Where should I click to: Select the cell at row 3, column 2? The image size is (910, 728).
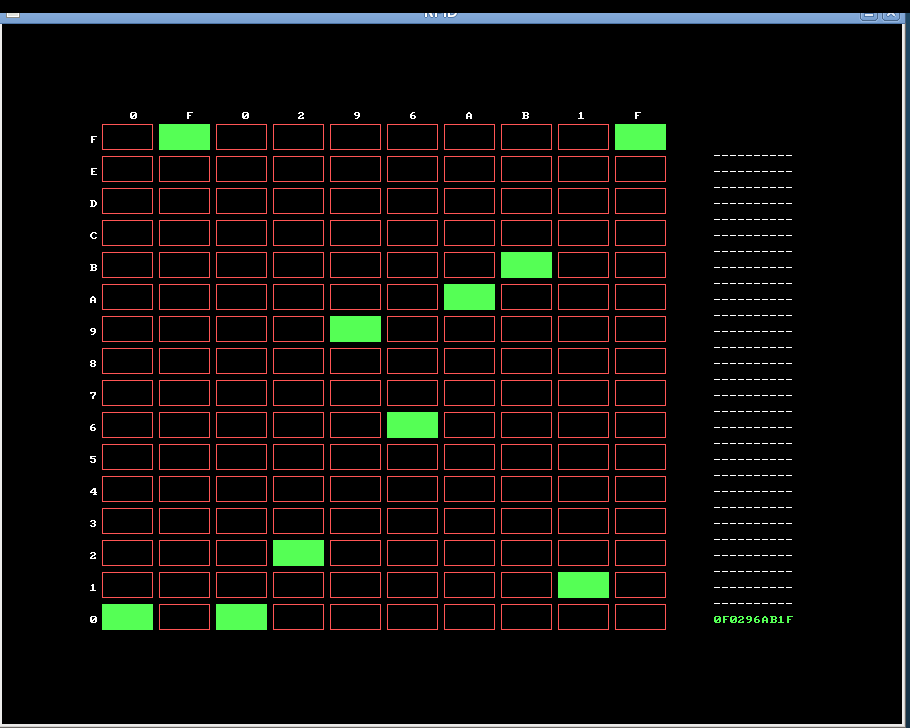pyautogui.click(x=298, y=521)
